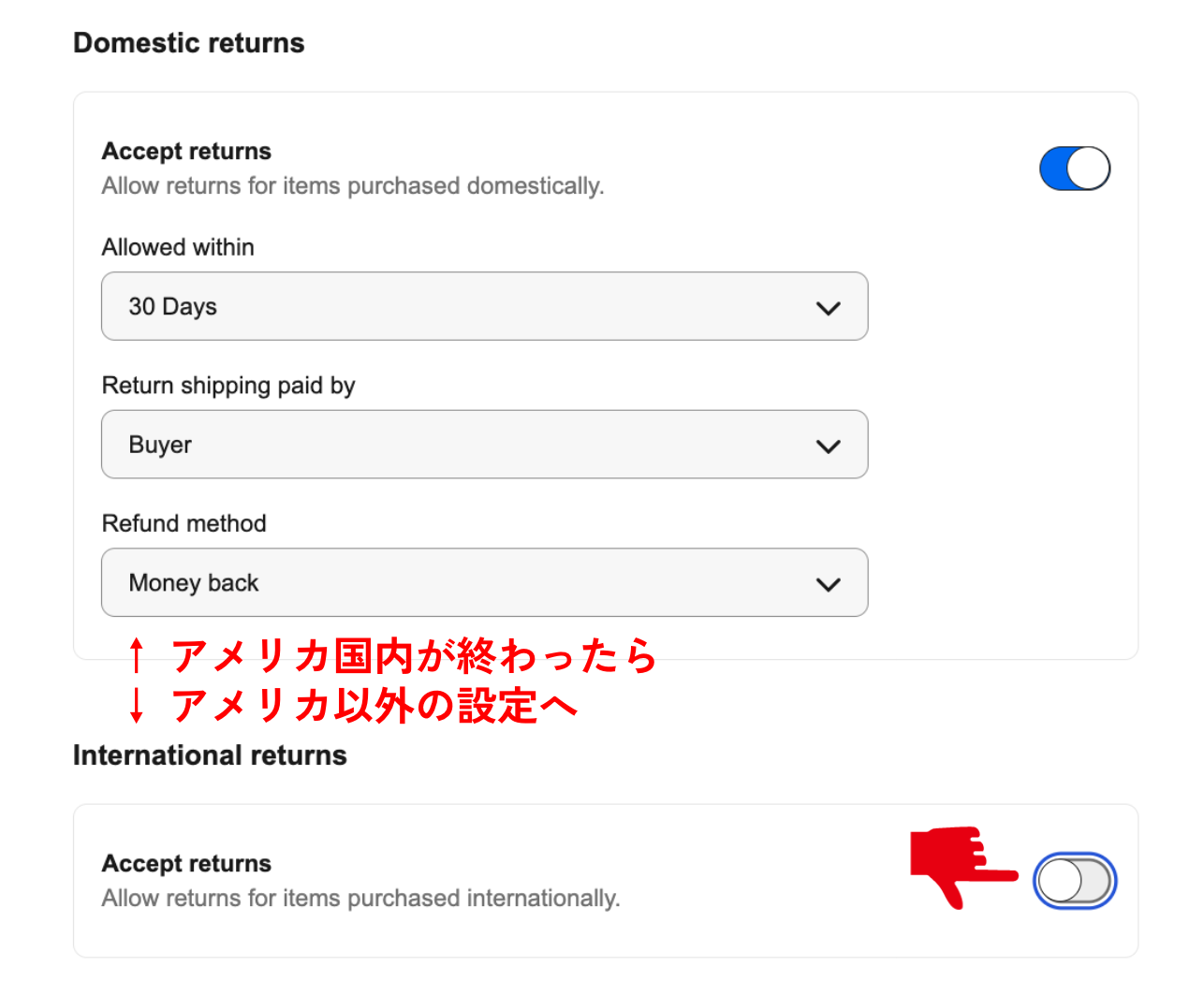Click the 'purchased domestically' description text

coord(353,186)
